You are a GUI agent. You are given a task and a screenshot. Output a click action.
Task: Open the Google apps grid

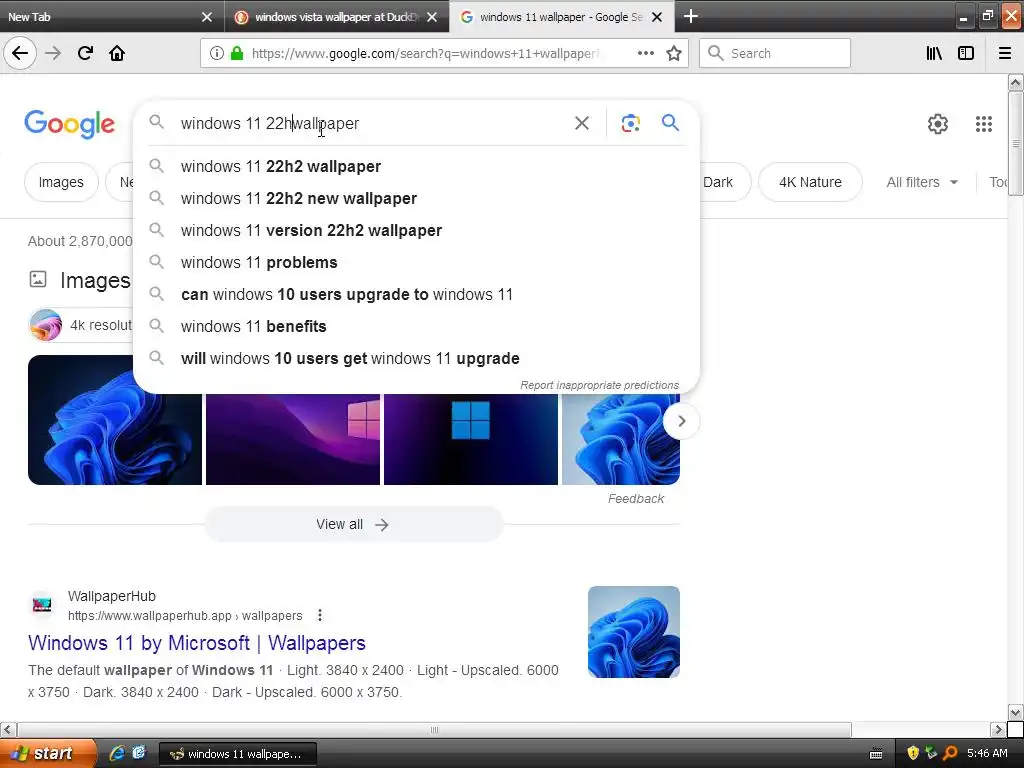(x=984, y=123)
